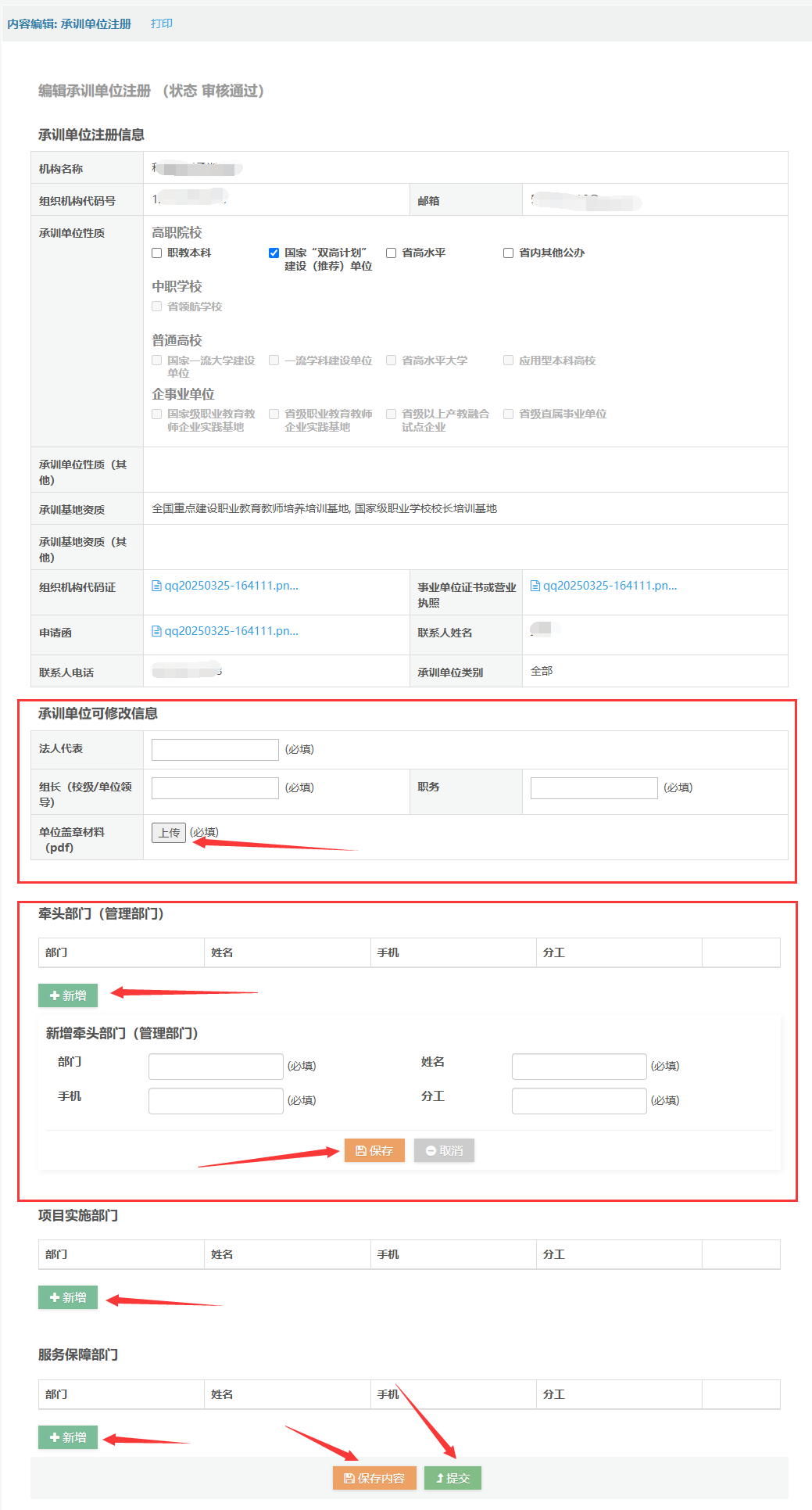Screen dimensions: 812x1510
Task: Click the orange 保存 button in form
Action: coord(374,1150)
